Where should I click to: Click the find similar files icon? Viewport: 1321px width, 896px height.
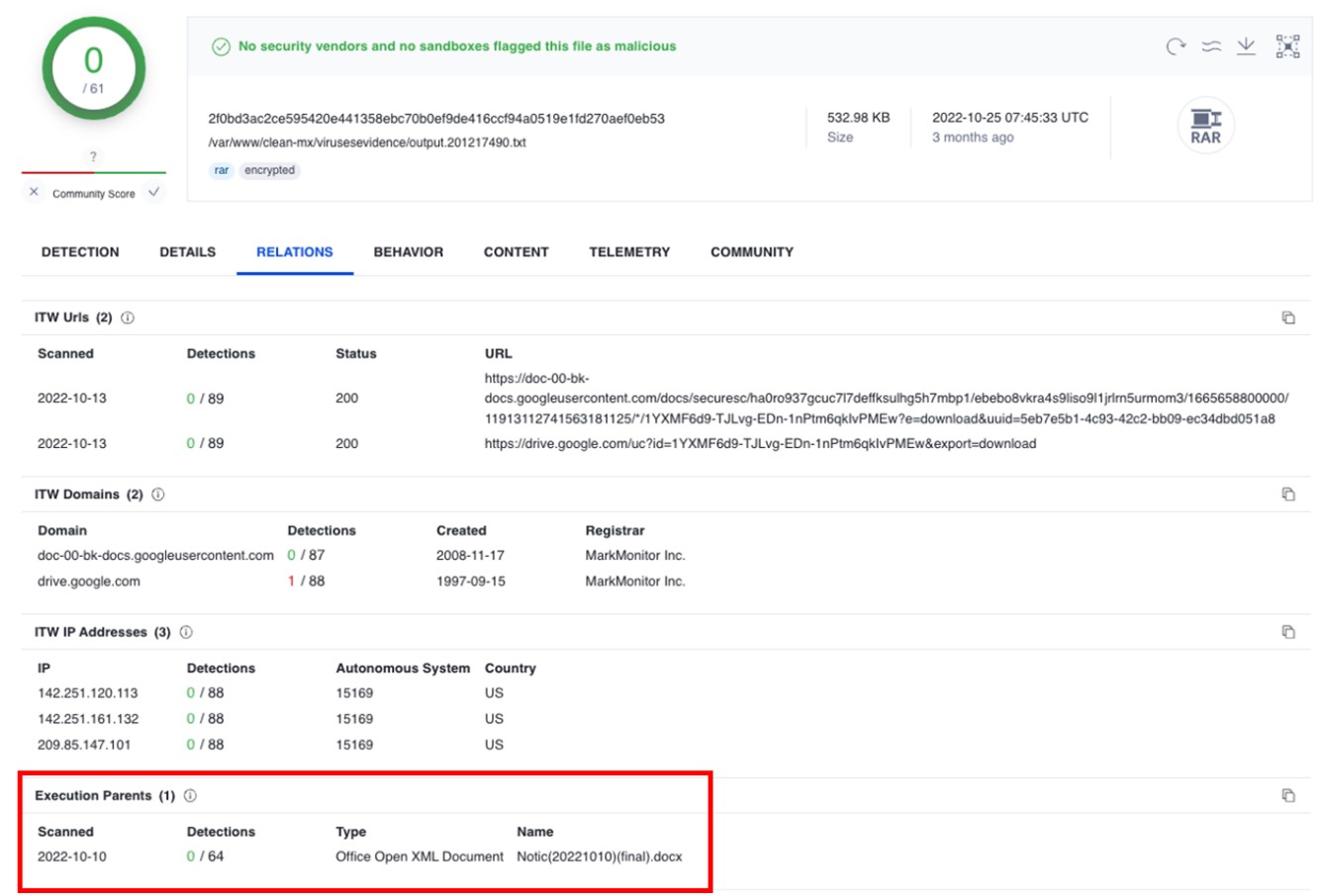[x=1211, y=46]
